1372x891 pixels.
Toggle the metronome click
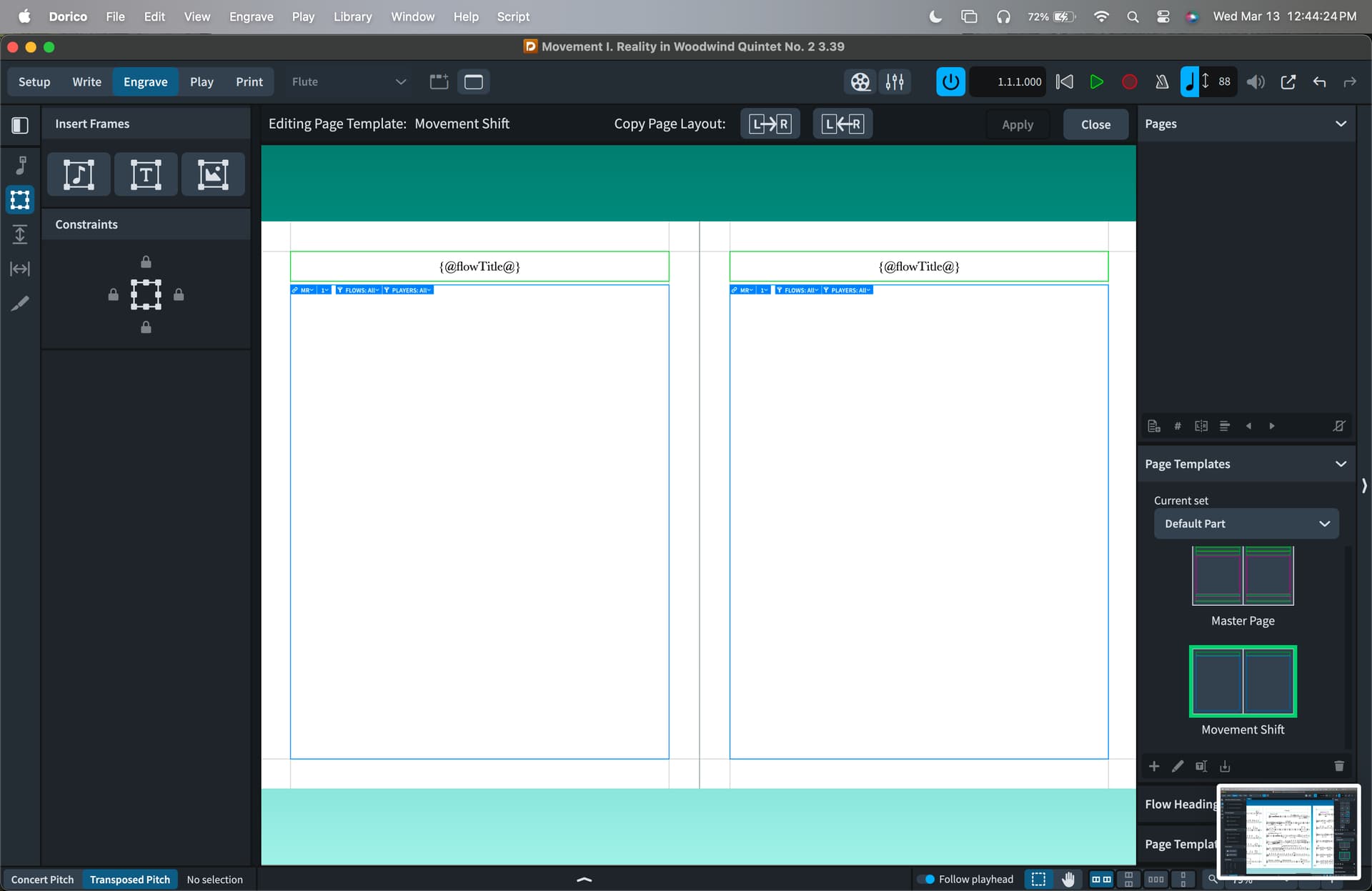point(1162,81)
